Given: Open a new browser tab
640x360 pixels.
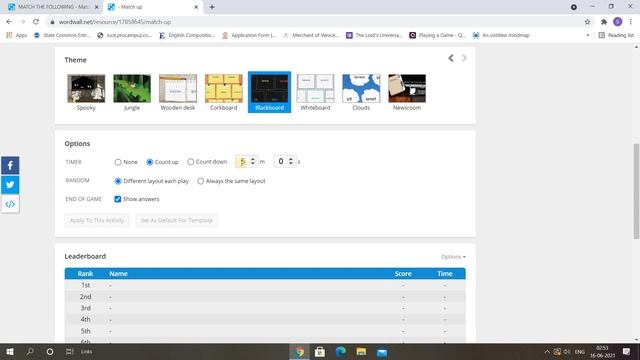Looking at the screenshot, I should [x=212, y=7].
